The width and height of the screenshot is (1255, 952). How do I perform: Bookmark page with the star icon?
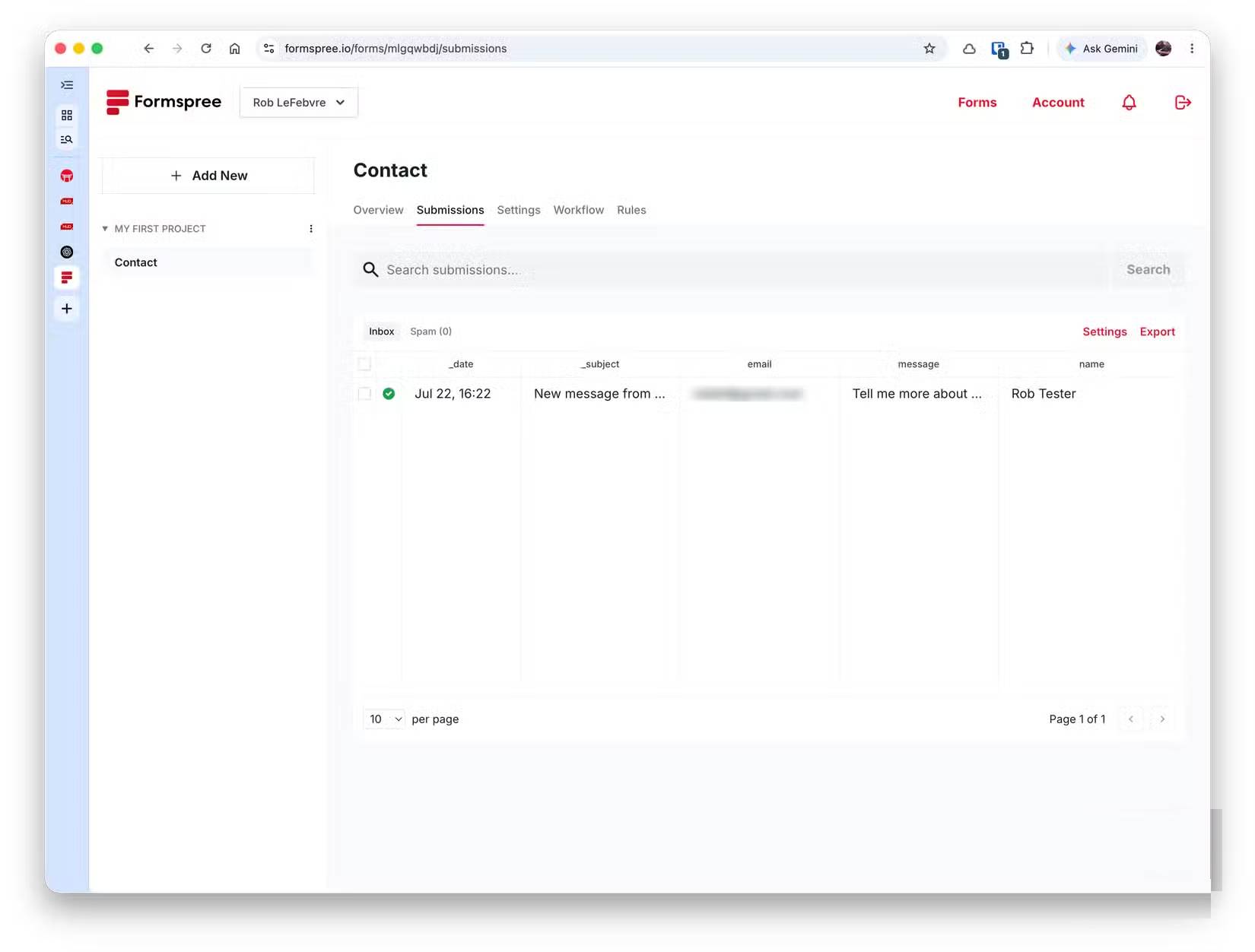(929, 49)
